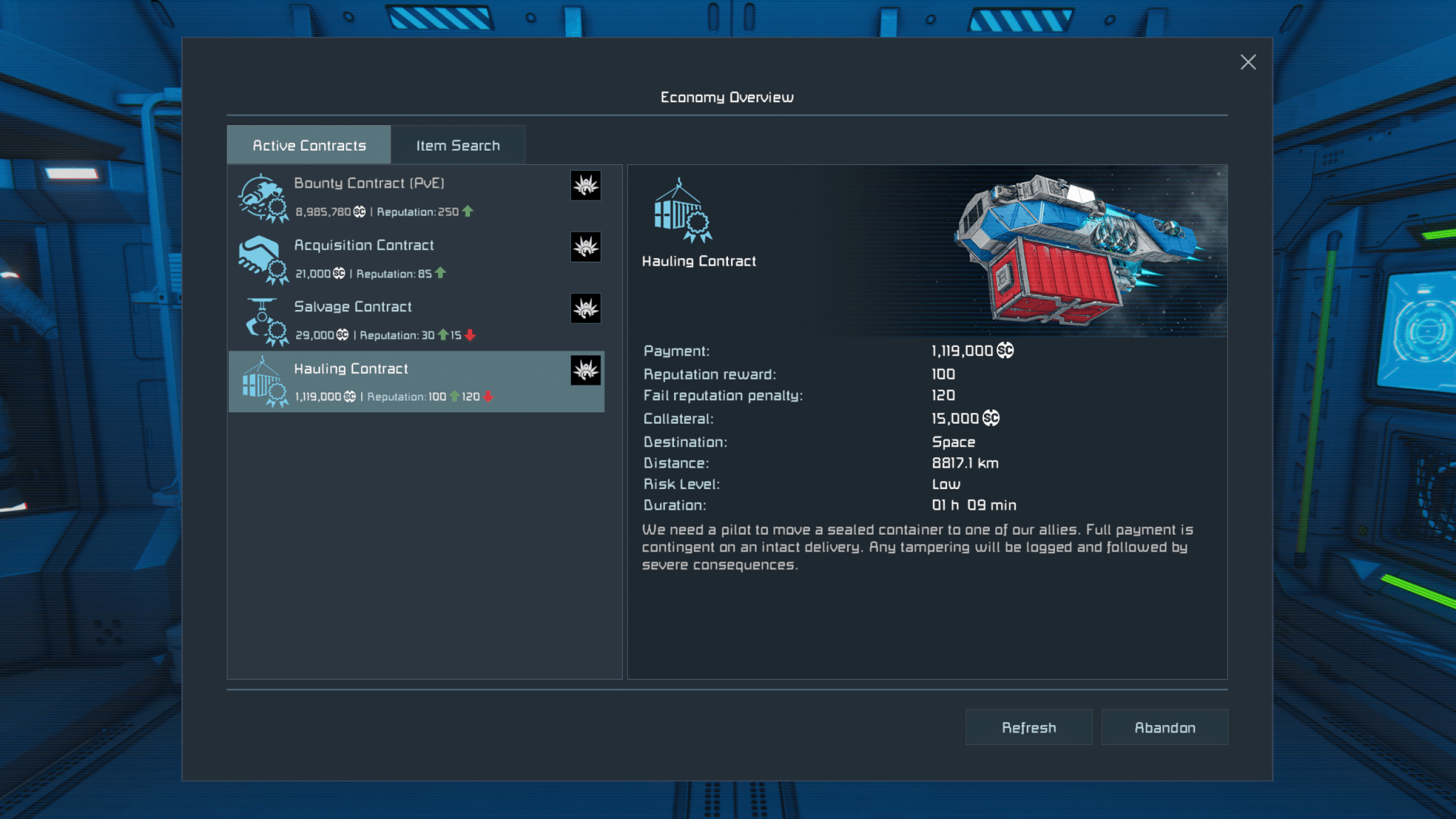Click the Fail reputation penalty label

(x=723, y=395)
